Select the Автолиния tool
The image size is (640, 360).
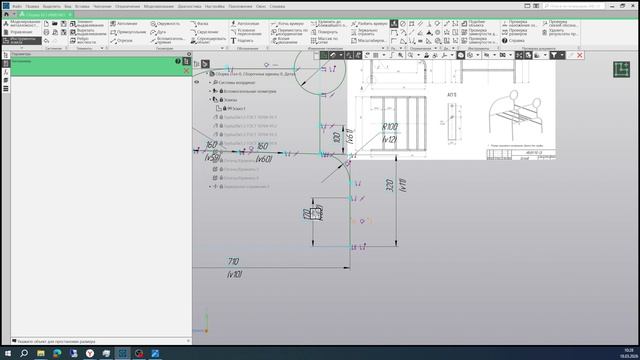[x=123, y=24]
